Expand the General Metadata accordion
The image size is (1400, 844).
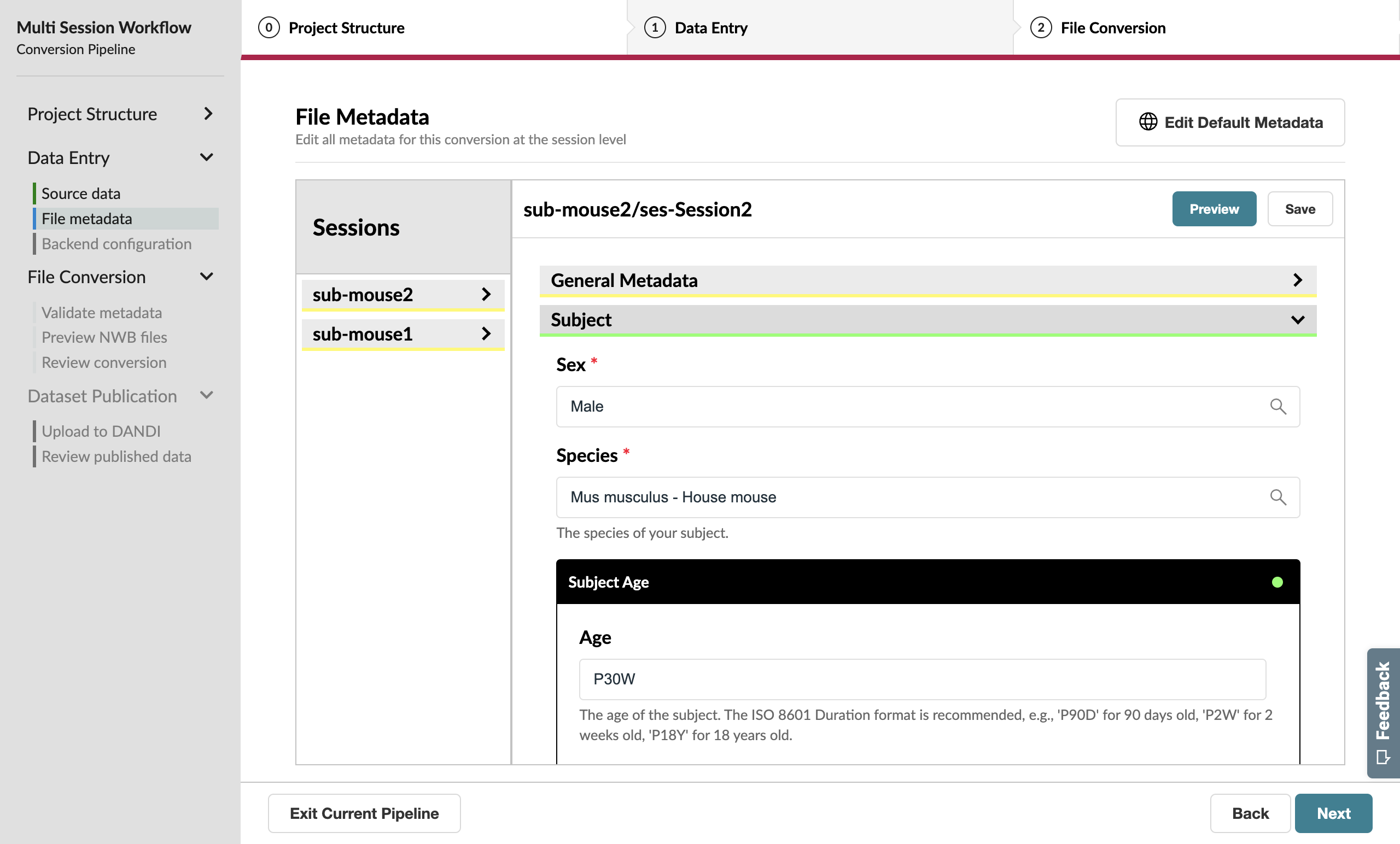(x=928, y=280)
